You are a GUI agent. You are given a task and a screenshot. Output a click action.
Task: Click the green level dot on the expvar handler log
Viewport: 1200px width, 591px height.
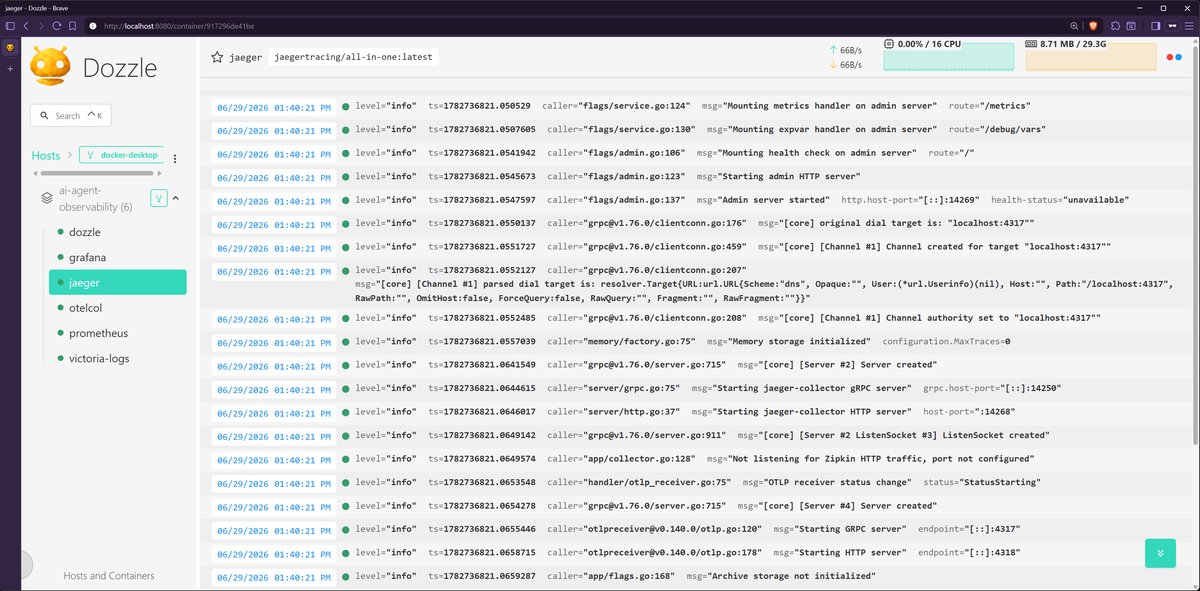pos(345,129)
